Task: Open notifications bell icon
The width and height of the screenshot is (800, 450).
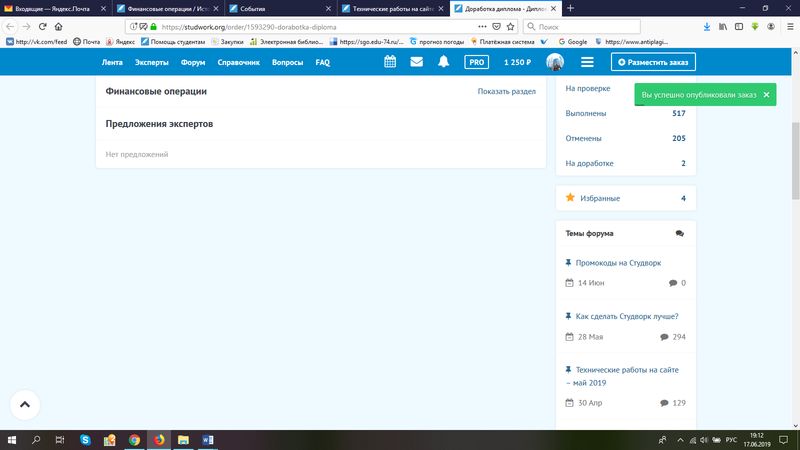Action: click(x=443, y=62)
